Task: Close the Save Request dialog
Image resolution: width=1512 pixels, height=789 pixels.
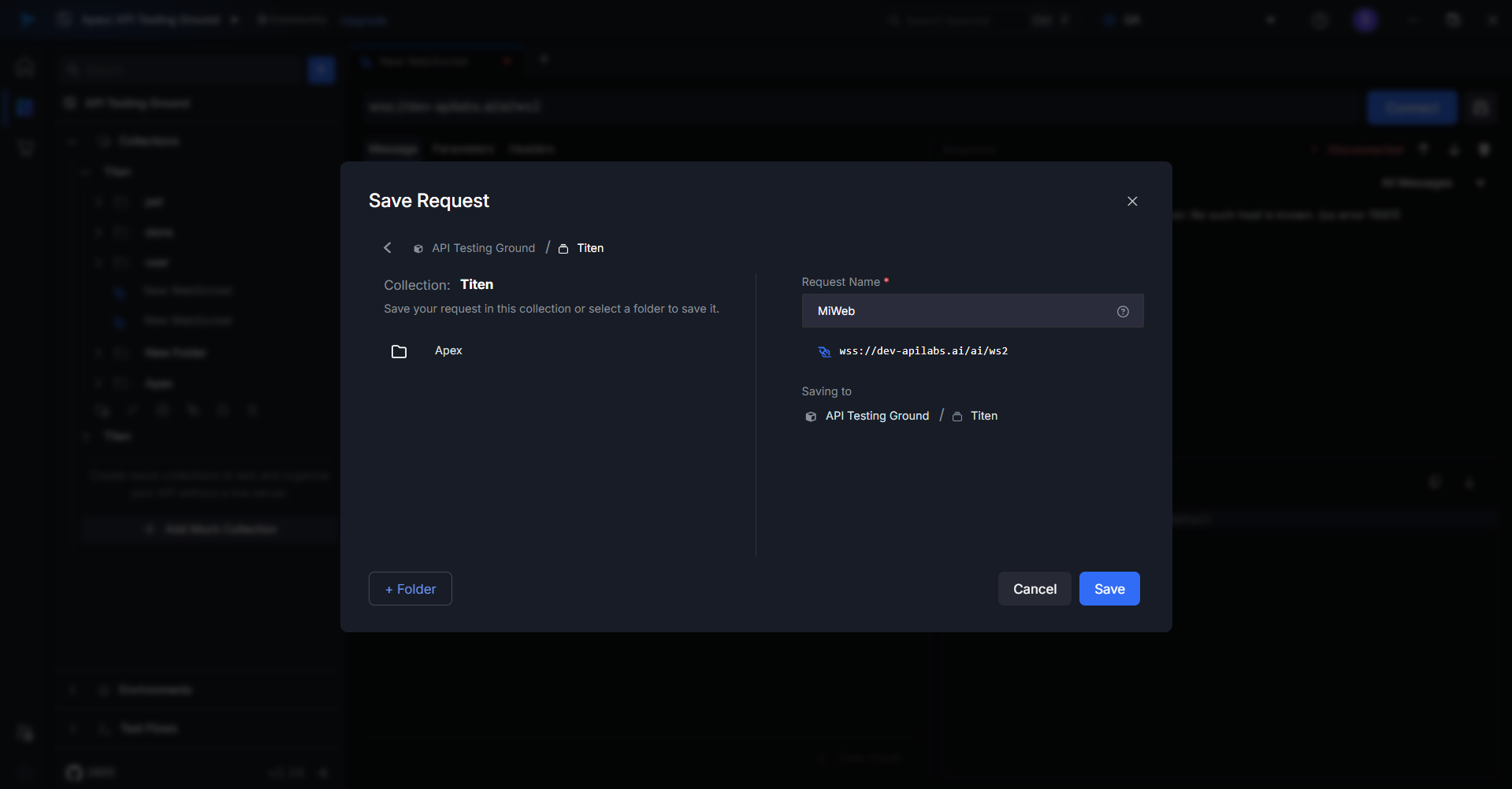Action: pos(1132,202)
